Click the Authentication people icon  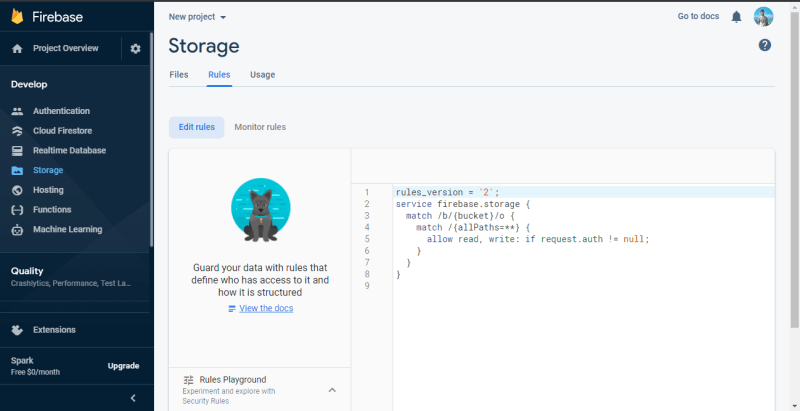[17, 111]
